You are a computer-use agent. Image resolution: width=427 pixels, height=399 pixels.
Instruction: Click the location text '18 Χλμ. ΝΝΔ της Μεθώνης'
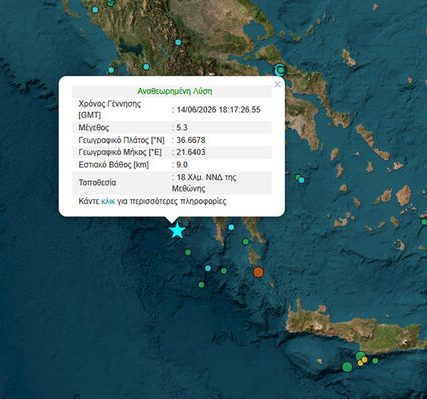(204, 183)
